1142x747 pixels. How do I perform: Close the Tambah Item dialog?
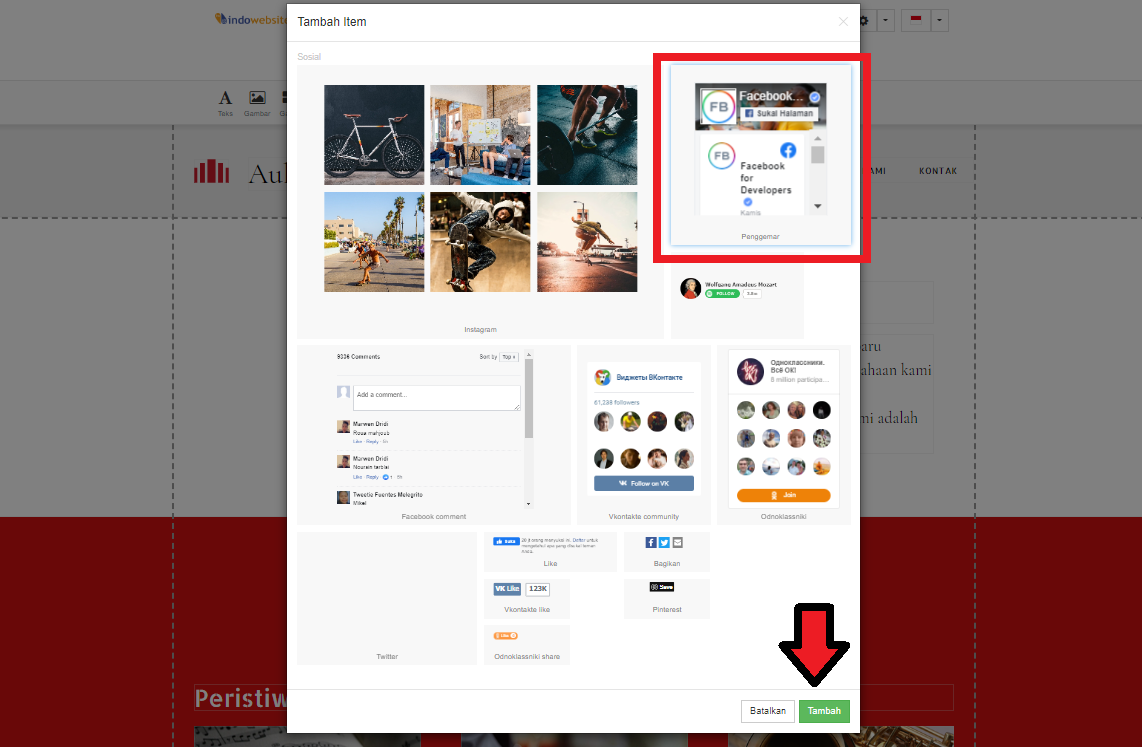click(x=843, y=22)
